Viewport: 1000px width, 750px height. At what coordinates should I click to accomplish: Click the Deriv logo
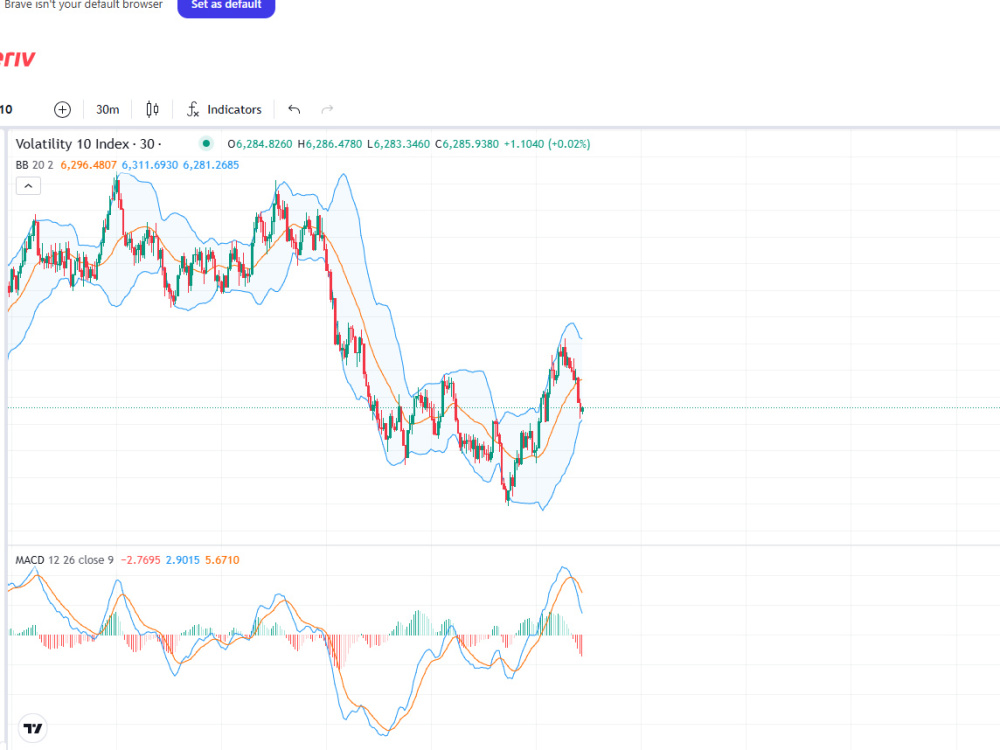17,59
